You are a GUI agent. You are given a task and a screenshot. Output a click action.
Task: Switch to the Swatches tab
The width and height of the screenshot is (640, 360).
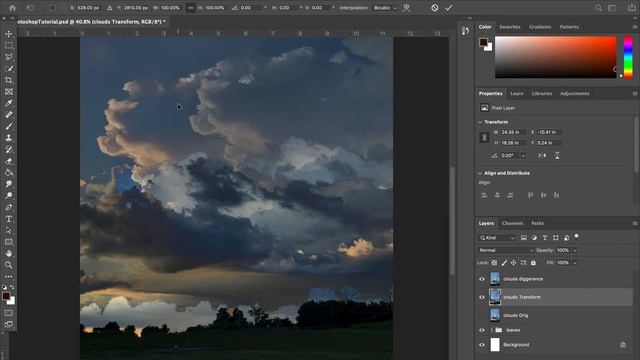[510, 27]
